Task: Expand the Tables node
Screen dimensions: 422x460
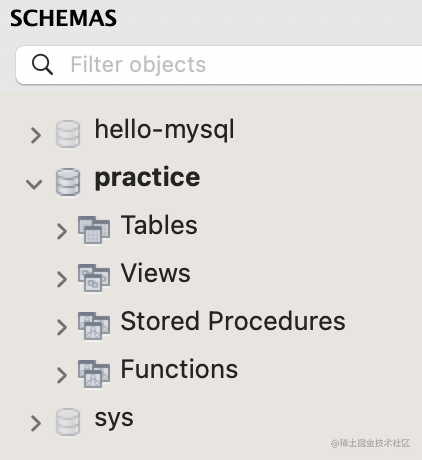Action: tap(62, 231)
